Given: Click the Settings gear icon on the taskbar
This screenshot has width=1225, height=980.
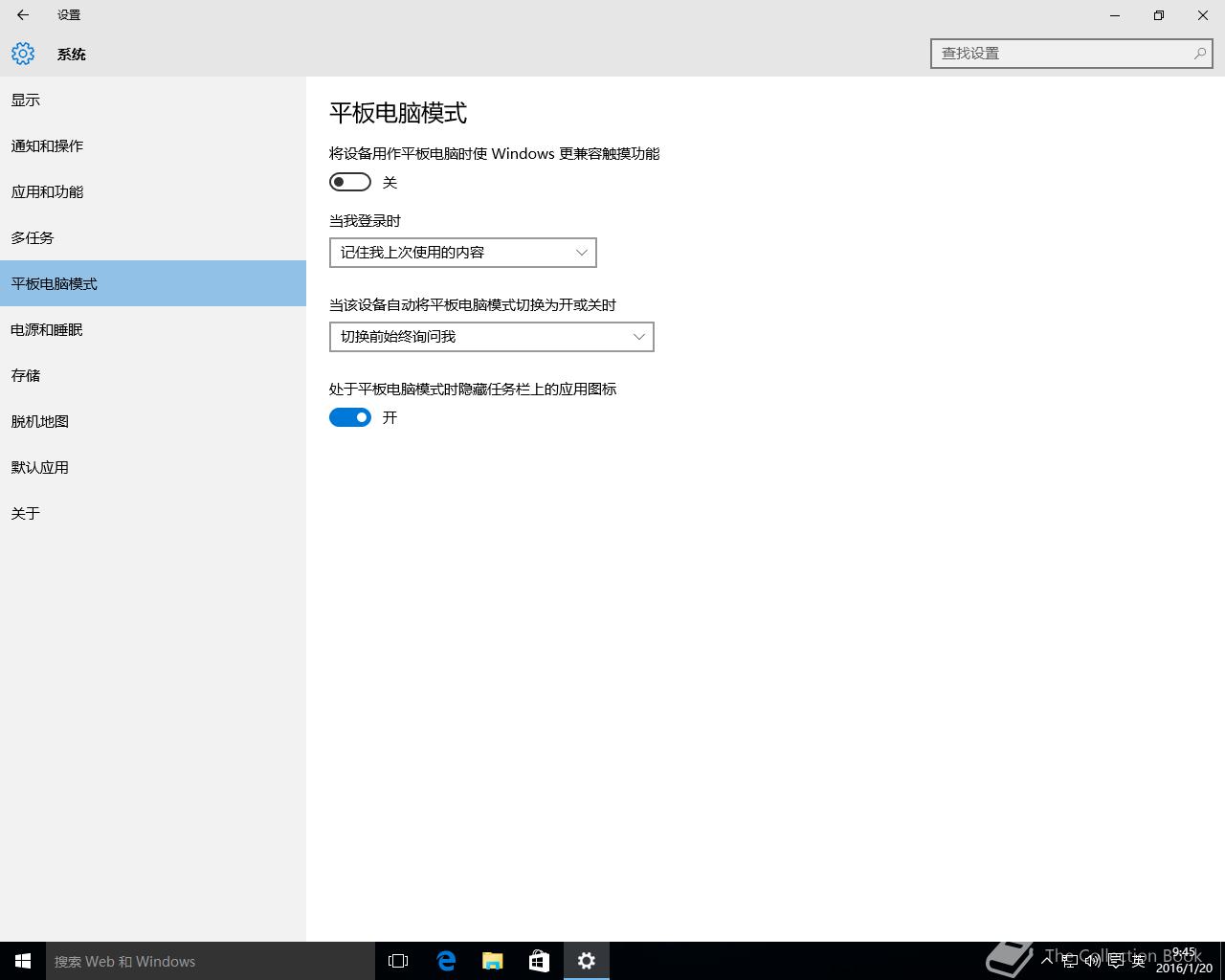Looking at the screenshot, I should (586, 961).
